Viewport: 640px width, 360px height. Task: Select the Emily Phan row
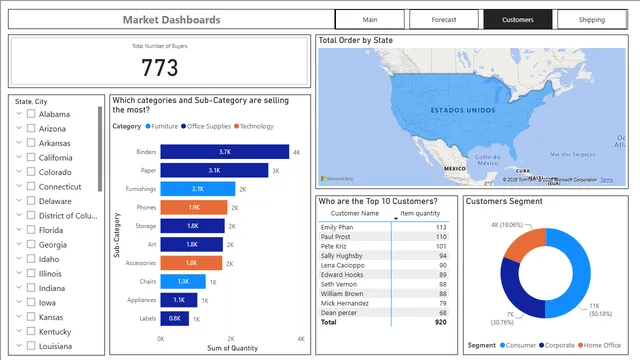(384, 227)
